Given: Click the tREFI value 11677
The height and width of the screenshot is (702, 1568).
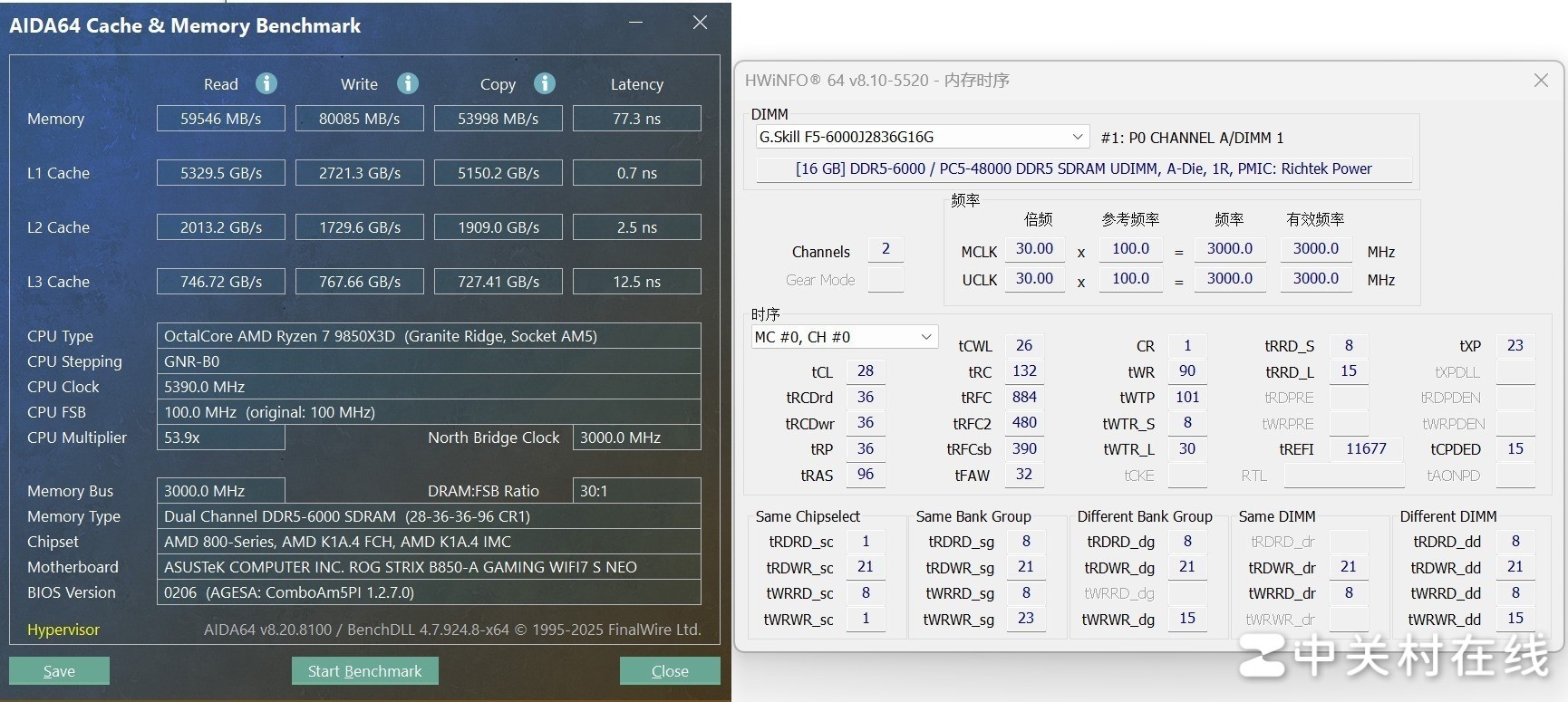Looking at the screenshot, I should 1365,449.
